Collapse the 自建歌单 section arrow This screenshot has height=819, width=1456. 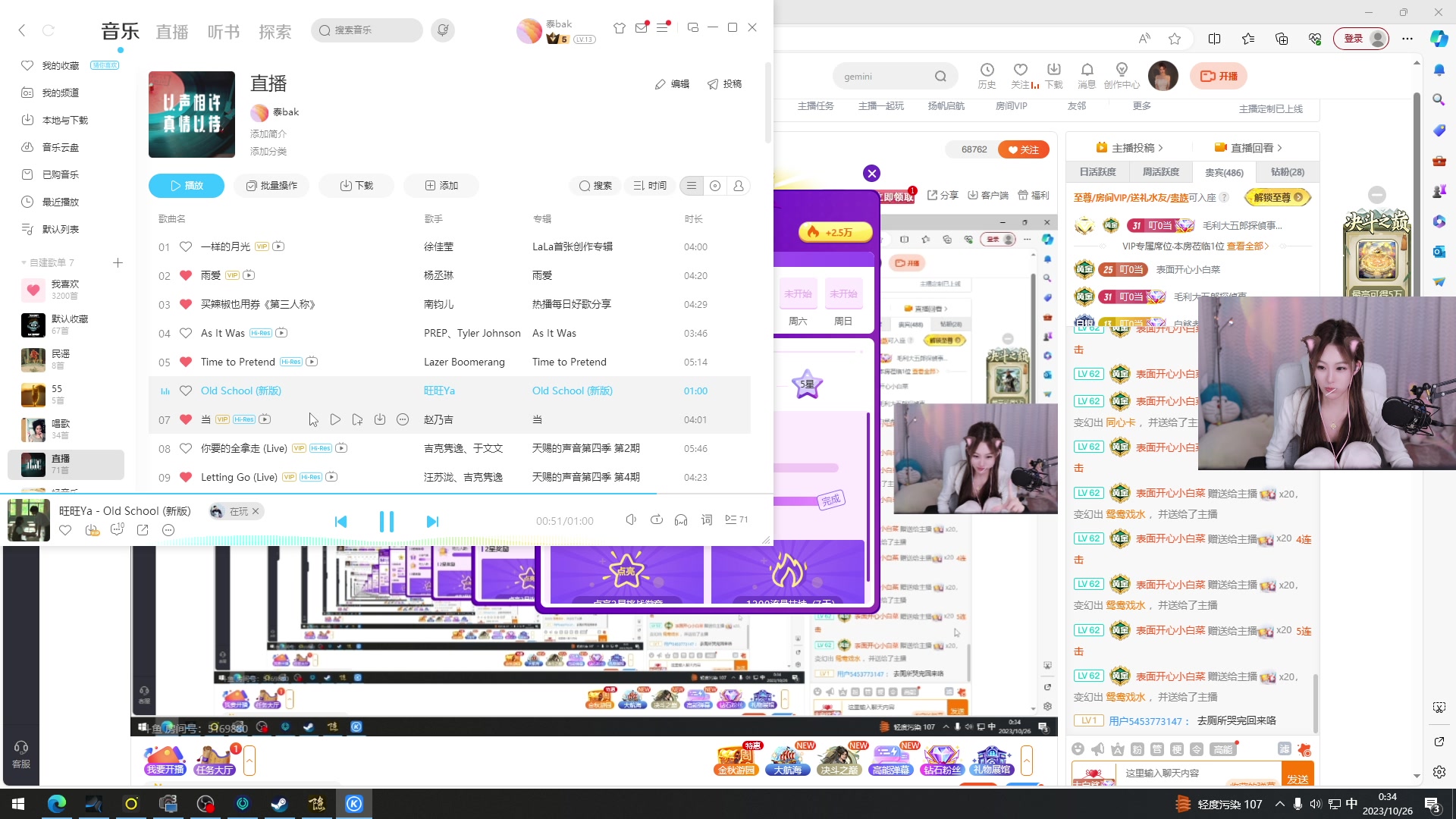pos(24,263)
